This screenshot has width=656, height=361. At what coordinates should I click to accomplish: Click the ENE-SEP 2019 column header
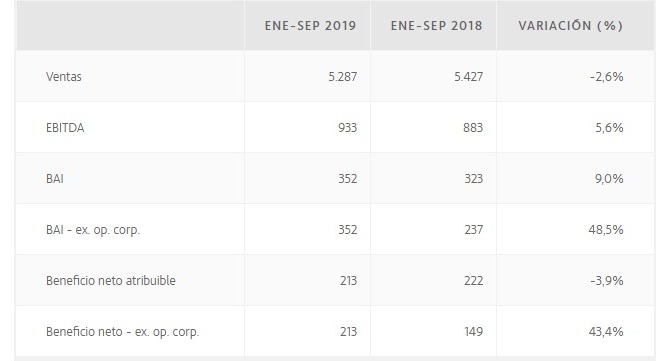pyautogui.click(x=310, y=26)
